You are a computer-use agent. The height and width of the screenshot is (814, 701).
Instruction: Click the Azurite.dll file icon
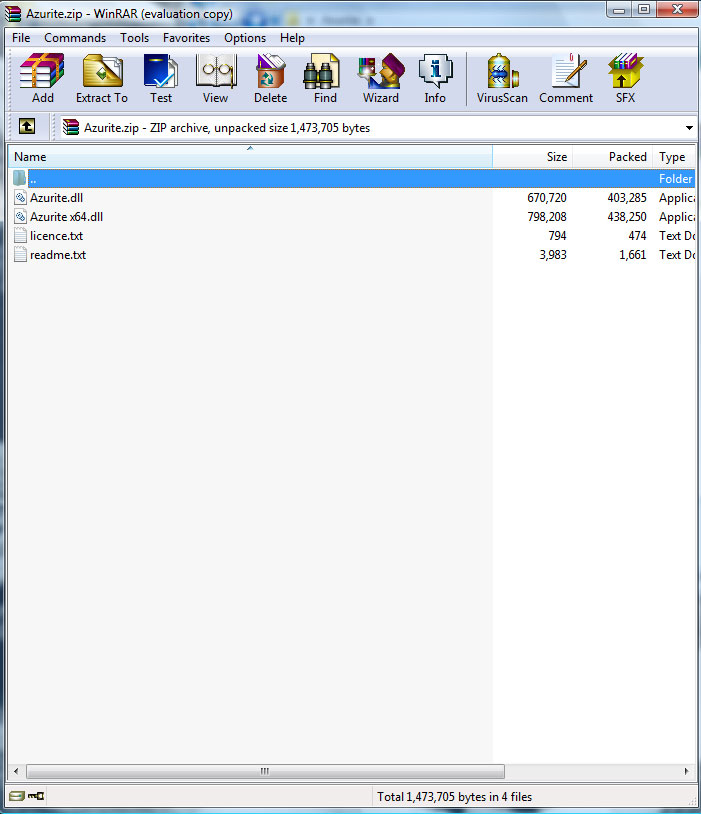click(x=20, y=198)
